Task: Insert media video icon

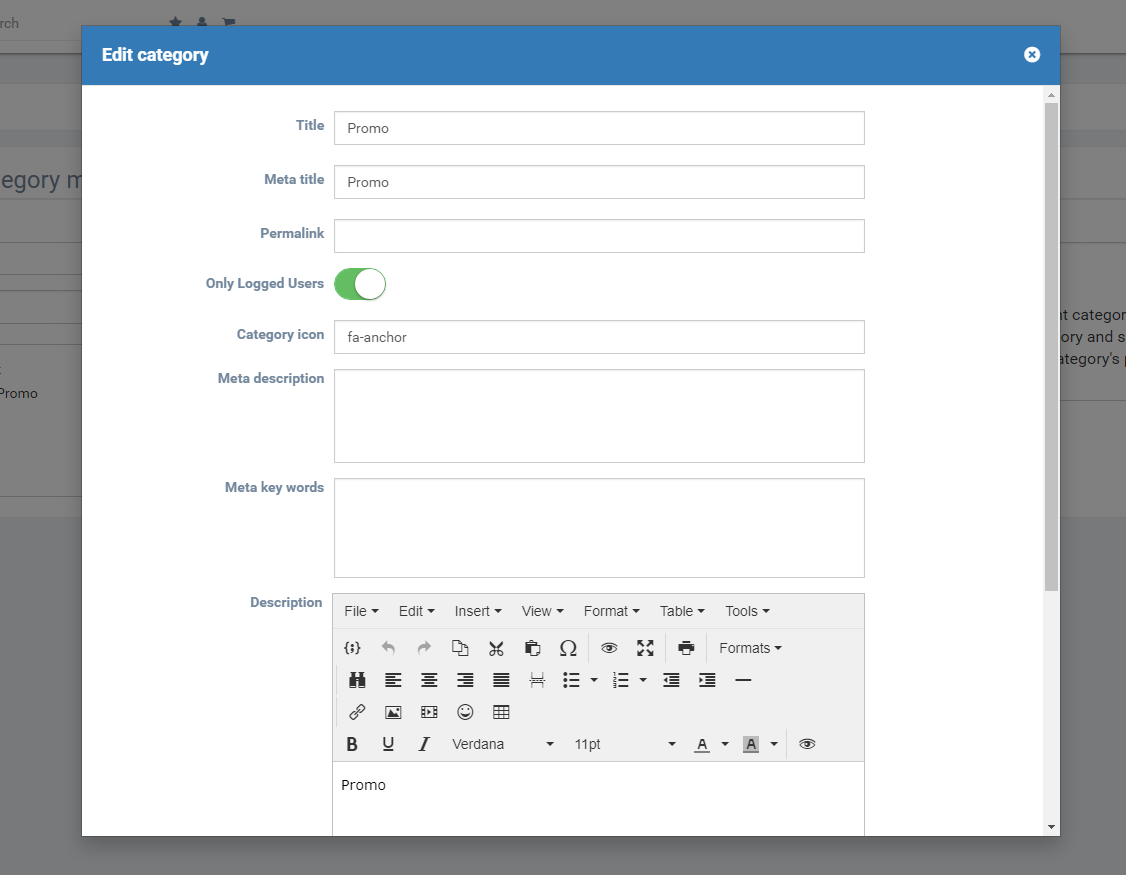Action: click(x=429, y=712)
